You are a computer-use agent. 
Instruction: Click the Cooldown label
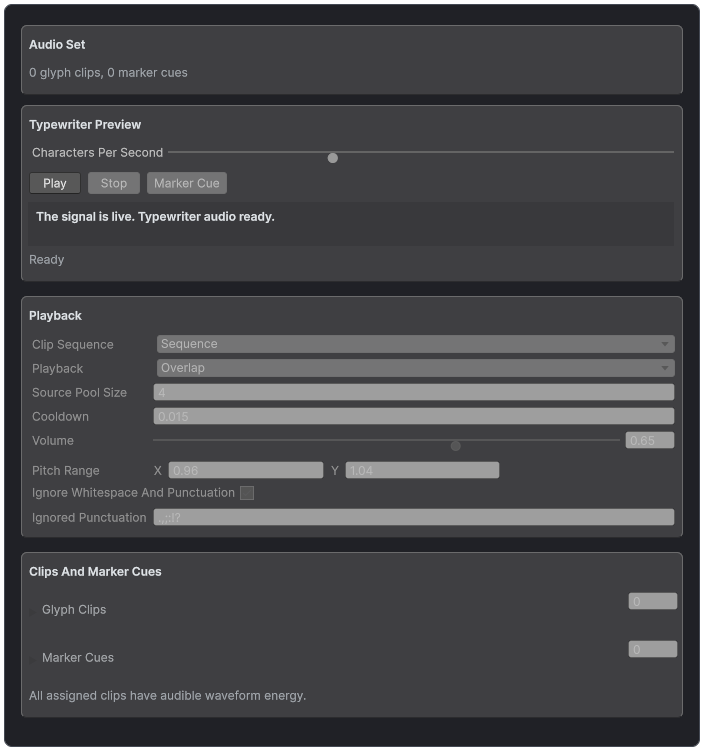[x=60, y=417]
